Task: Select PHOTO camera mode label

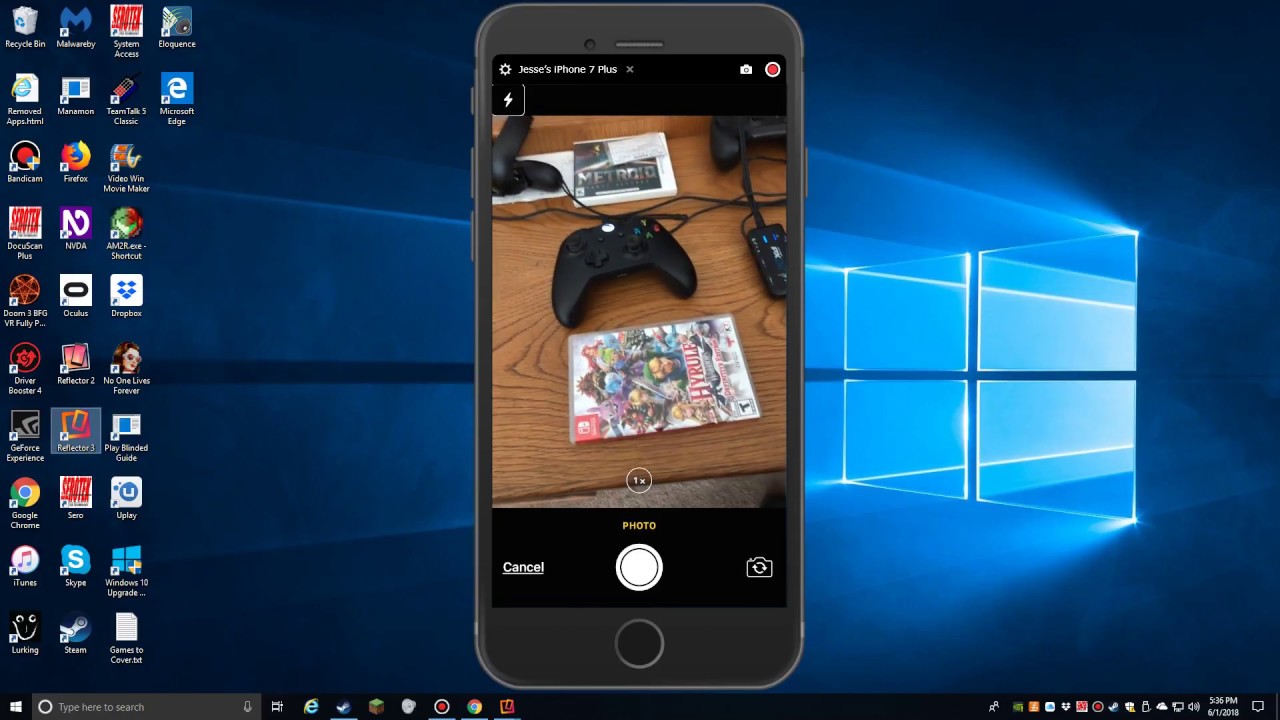Action: coord(639,526)
